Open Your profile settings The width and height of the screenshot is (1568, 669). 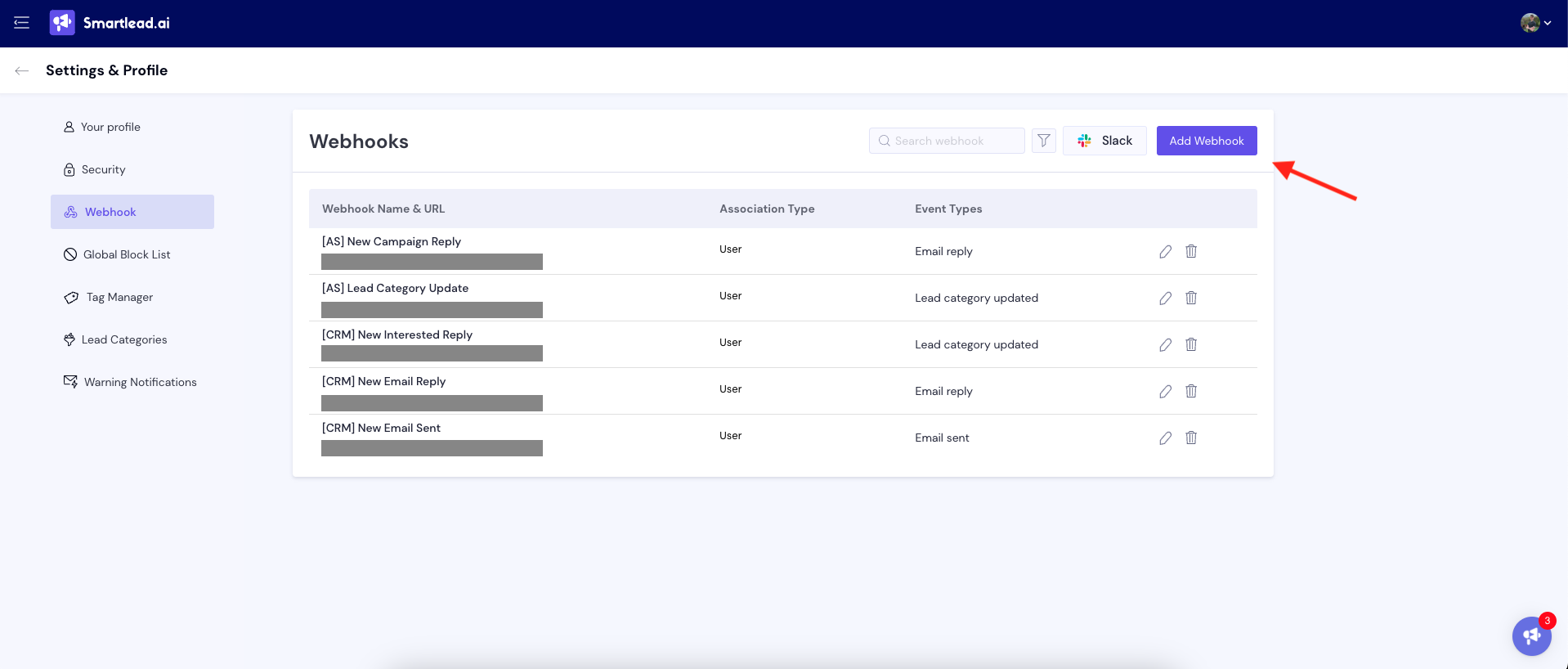[x=110, y=127]
